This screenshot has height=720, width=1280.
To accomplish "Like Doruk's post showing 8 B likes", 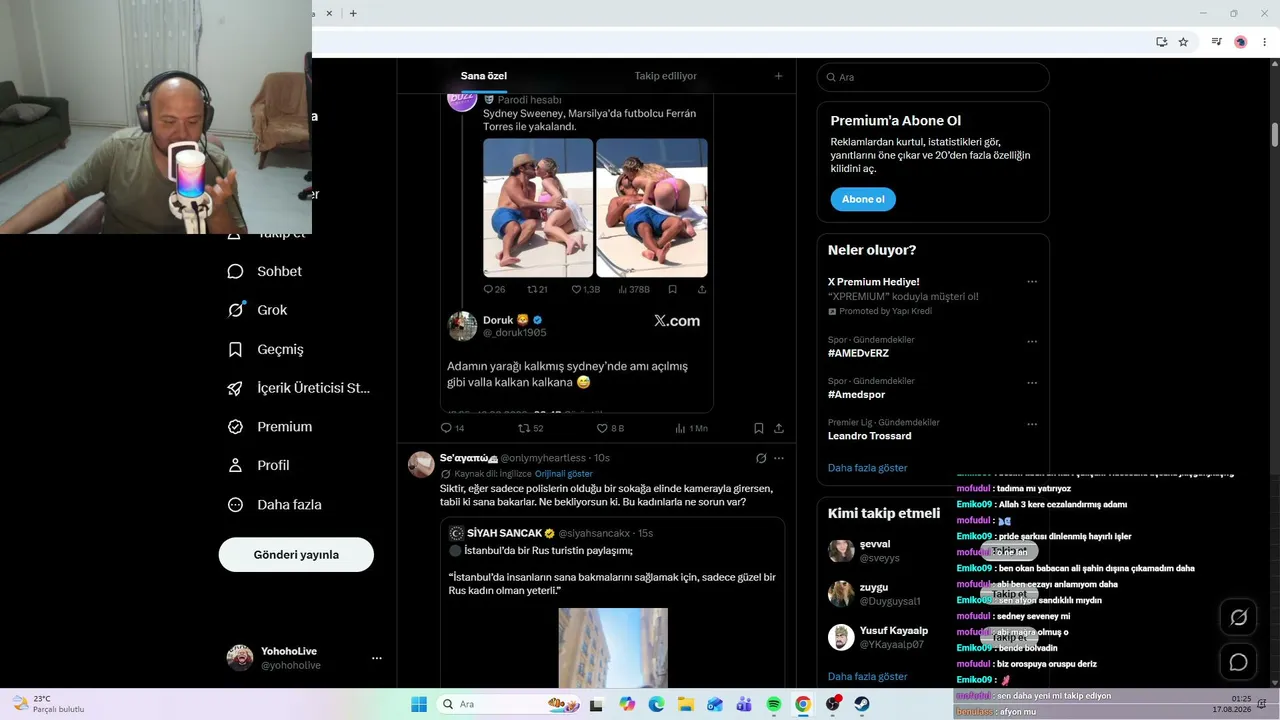I will coord(610,428).
